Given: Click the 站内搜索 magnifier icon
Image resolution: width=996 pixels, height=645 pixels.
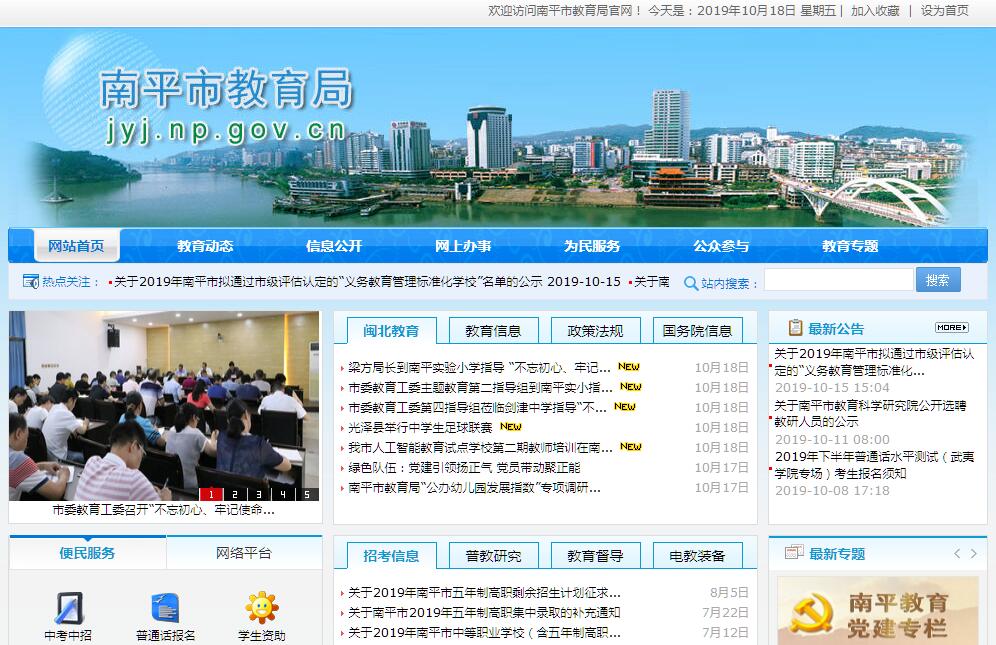Looking at the screenshot, I should [690, 283].
